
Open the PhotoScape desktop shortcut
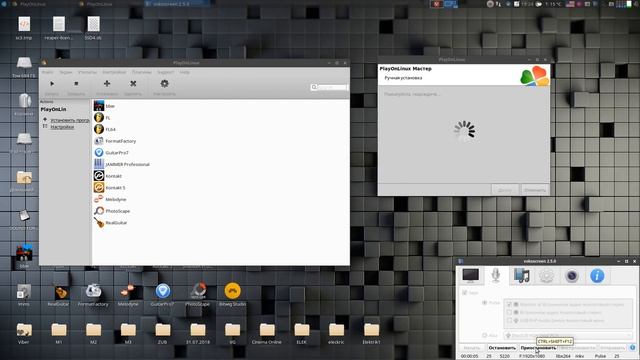198,295
